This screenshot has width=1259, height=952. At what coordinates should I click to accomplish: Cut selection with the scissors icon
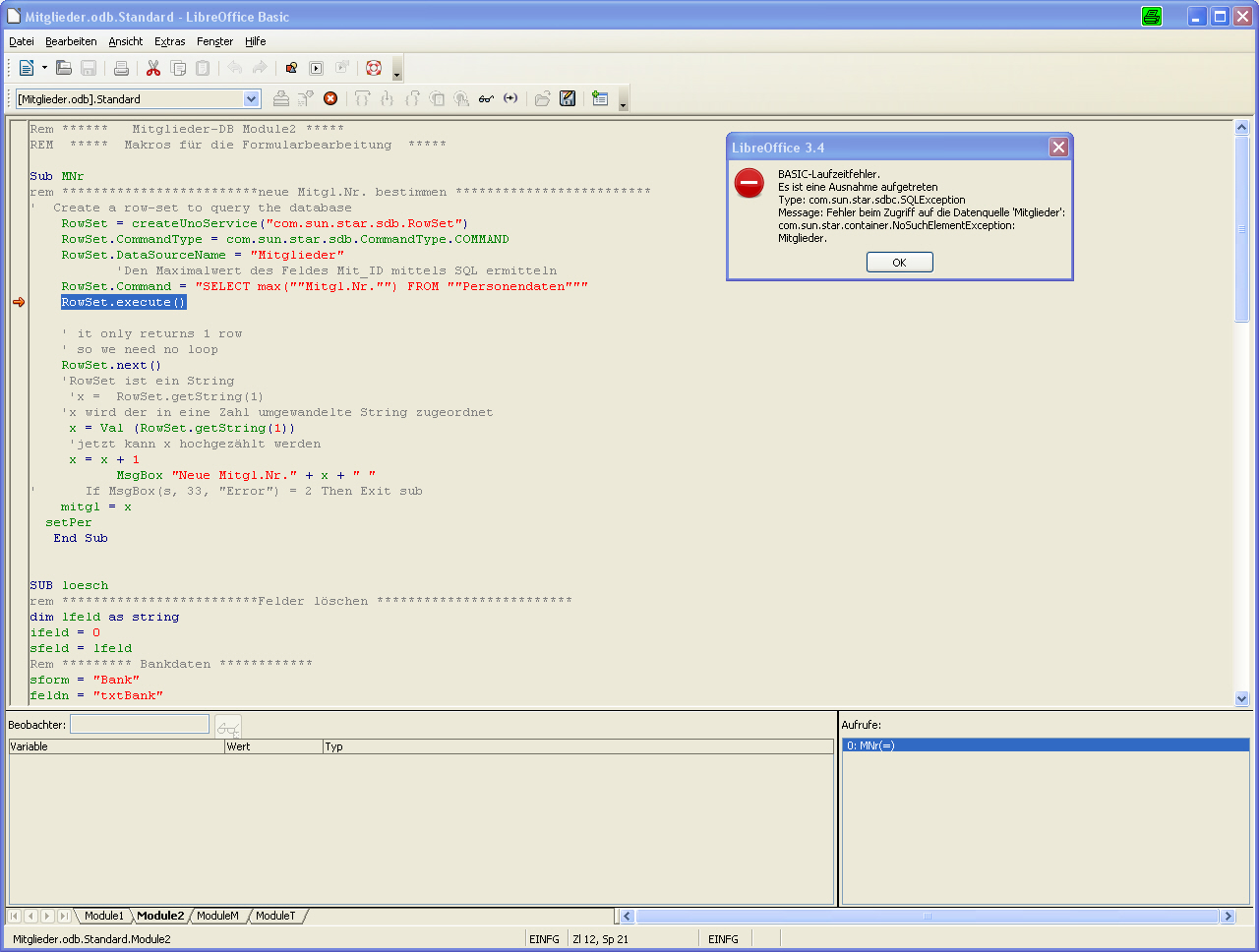153,68
